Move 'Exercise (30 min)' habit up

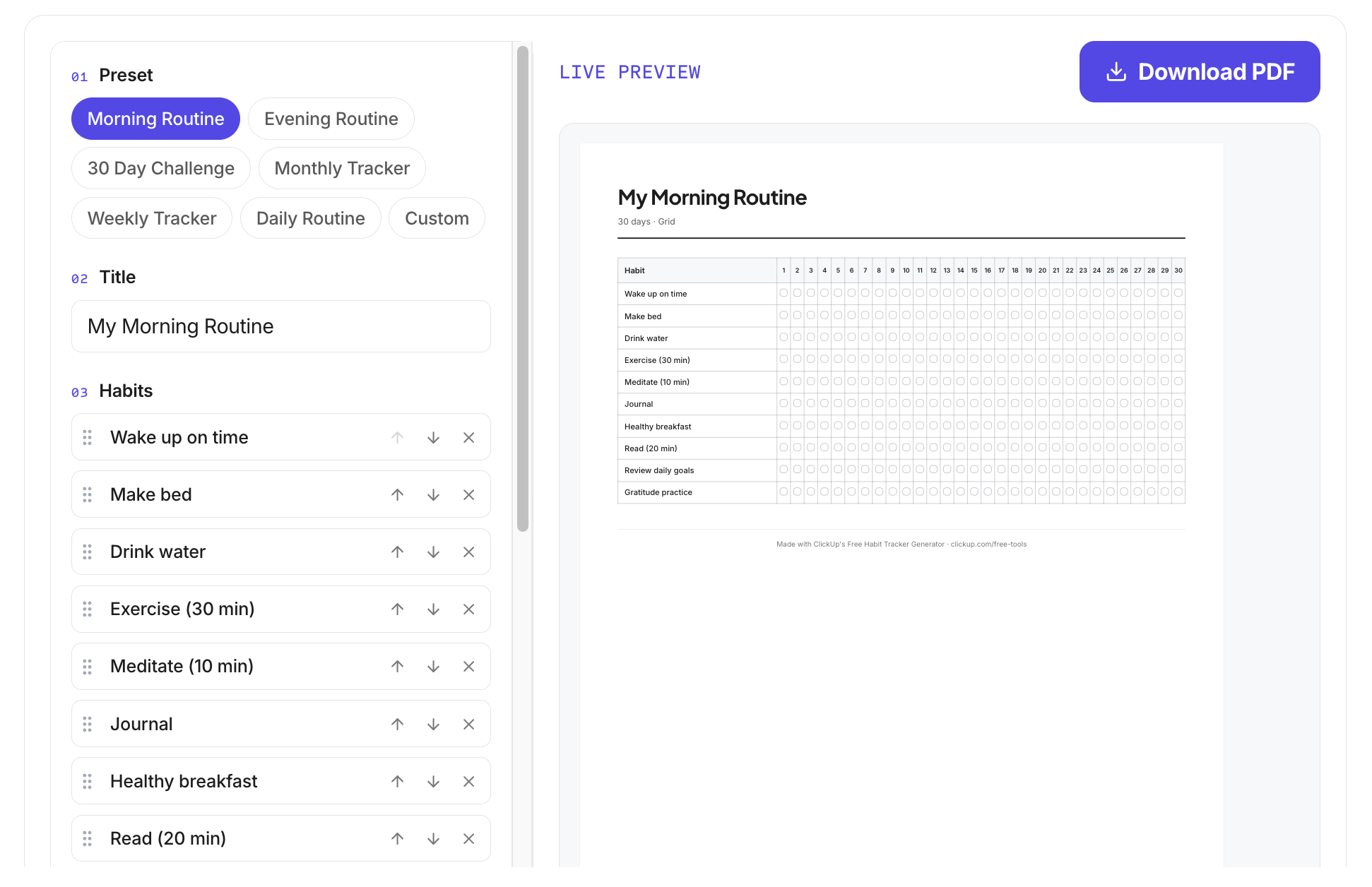coord(398,609)
